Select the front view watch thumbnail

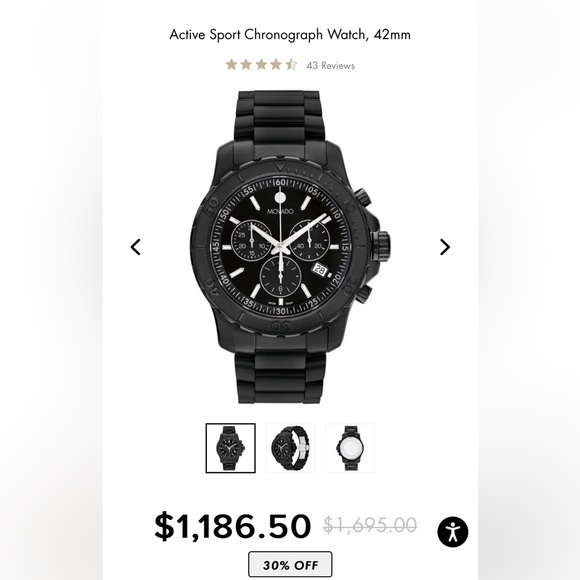tap(230, 448)
